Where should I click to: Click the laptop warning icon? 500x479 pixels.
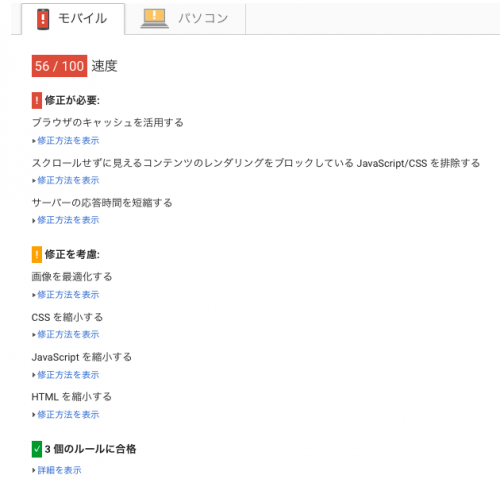pos(154,19)
